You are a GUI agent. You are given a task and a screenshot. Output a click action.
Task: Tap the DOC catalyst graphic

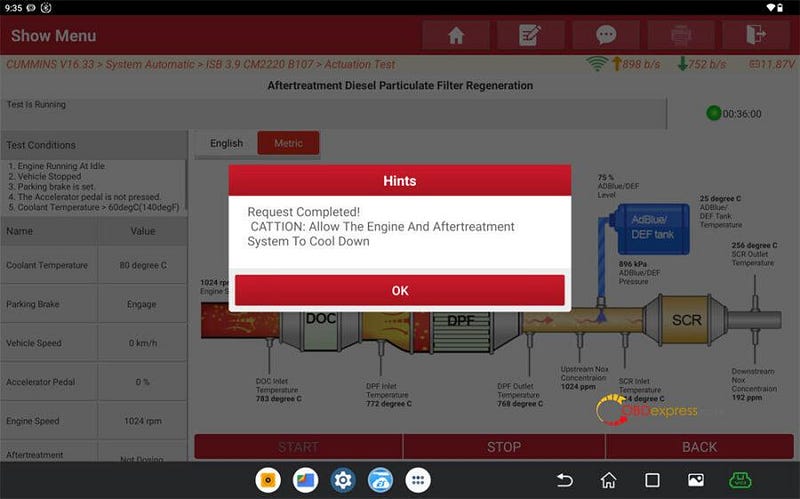point(320,329)
